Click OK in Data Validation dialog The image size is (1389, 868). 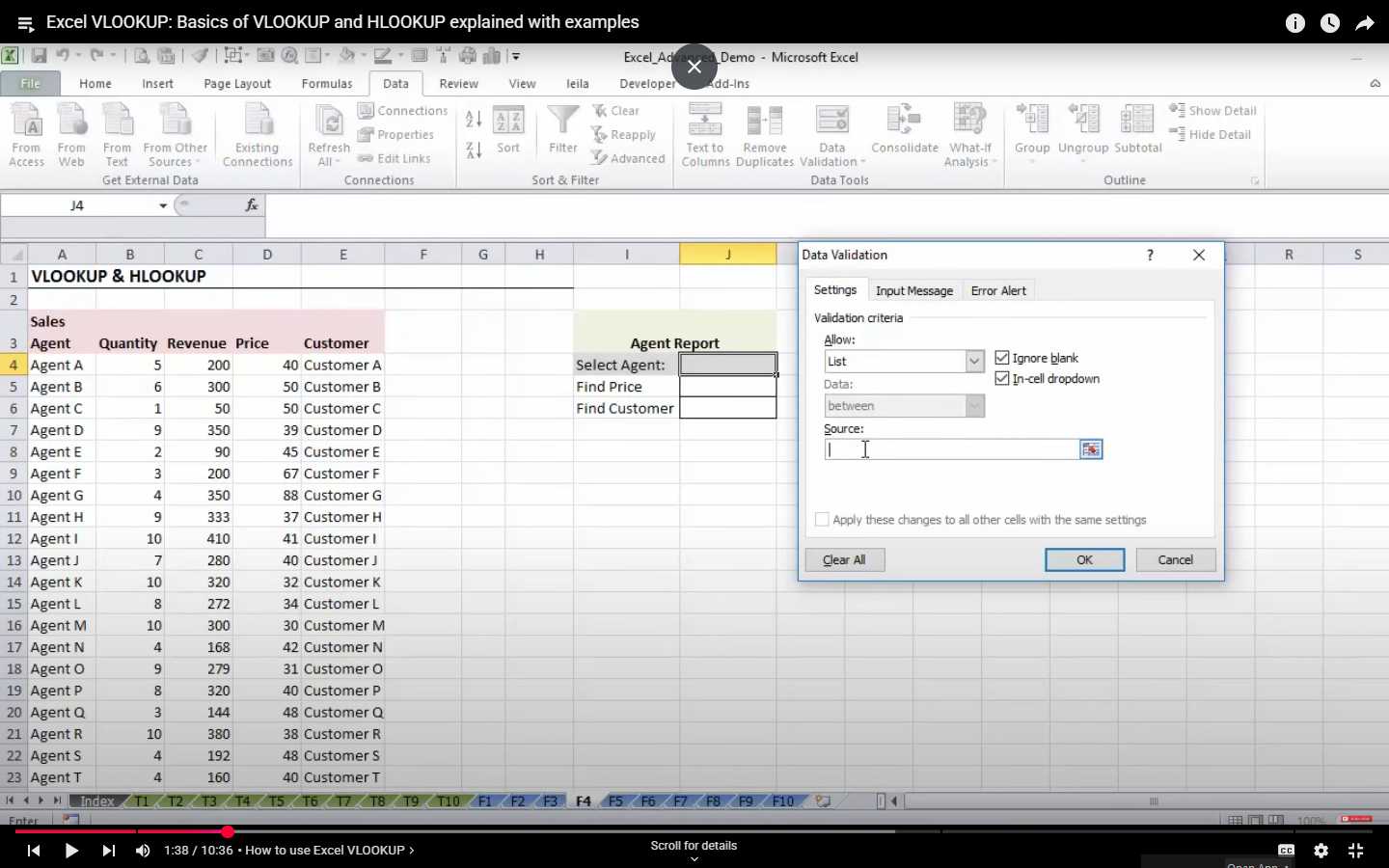coord(1085,560)
